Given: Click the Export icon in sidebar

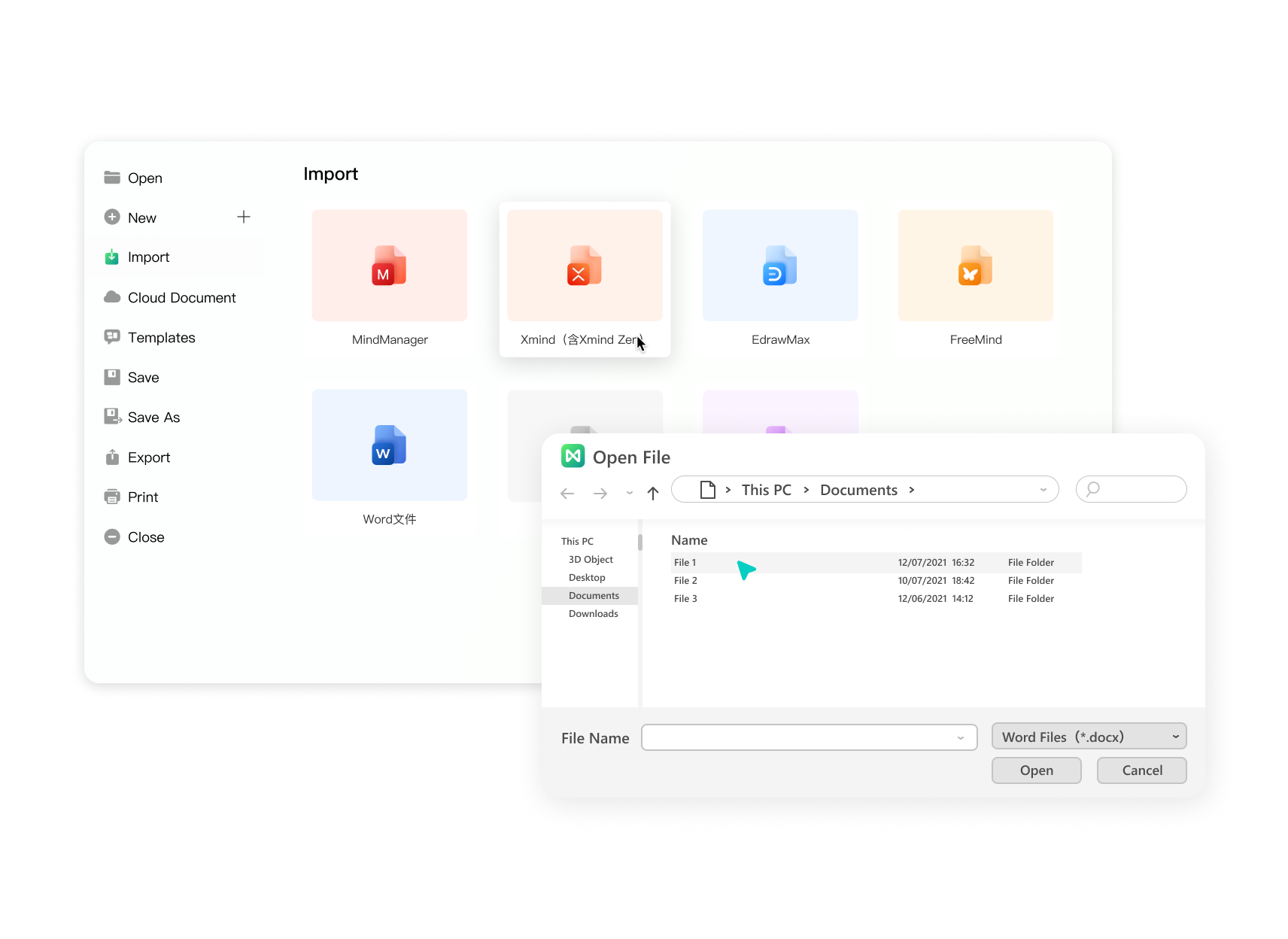Looking at the screenshot, I should [x=112, y=457].
